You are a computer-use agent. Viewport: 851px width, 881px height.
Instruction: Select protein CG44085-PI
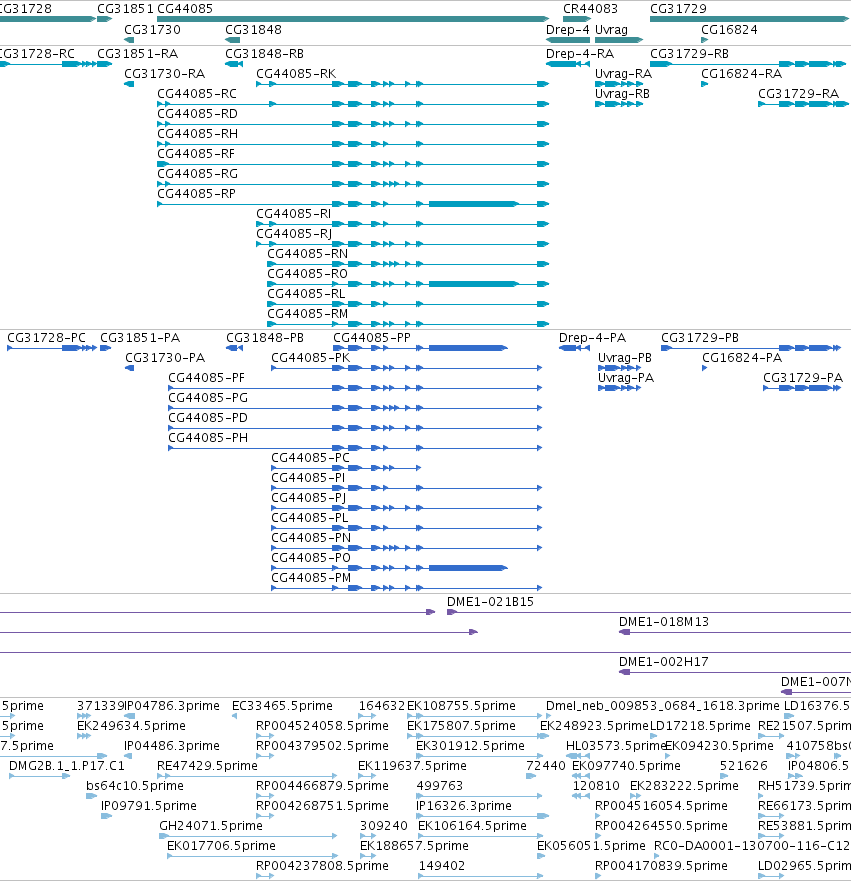click(x=308, y=478)
